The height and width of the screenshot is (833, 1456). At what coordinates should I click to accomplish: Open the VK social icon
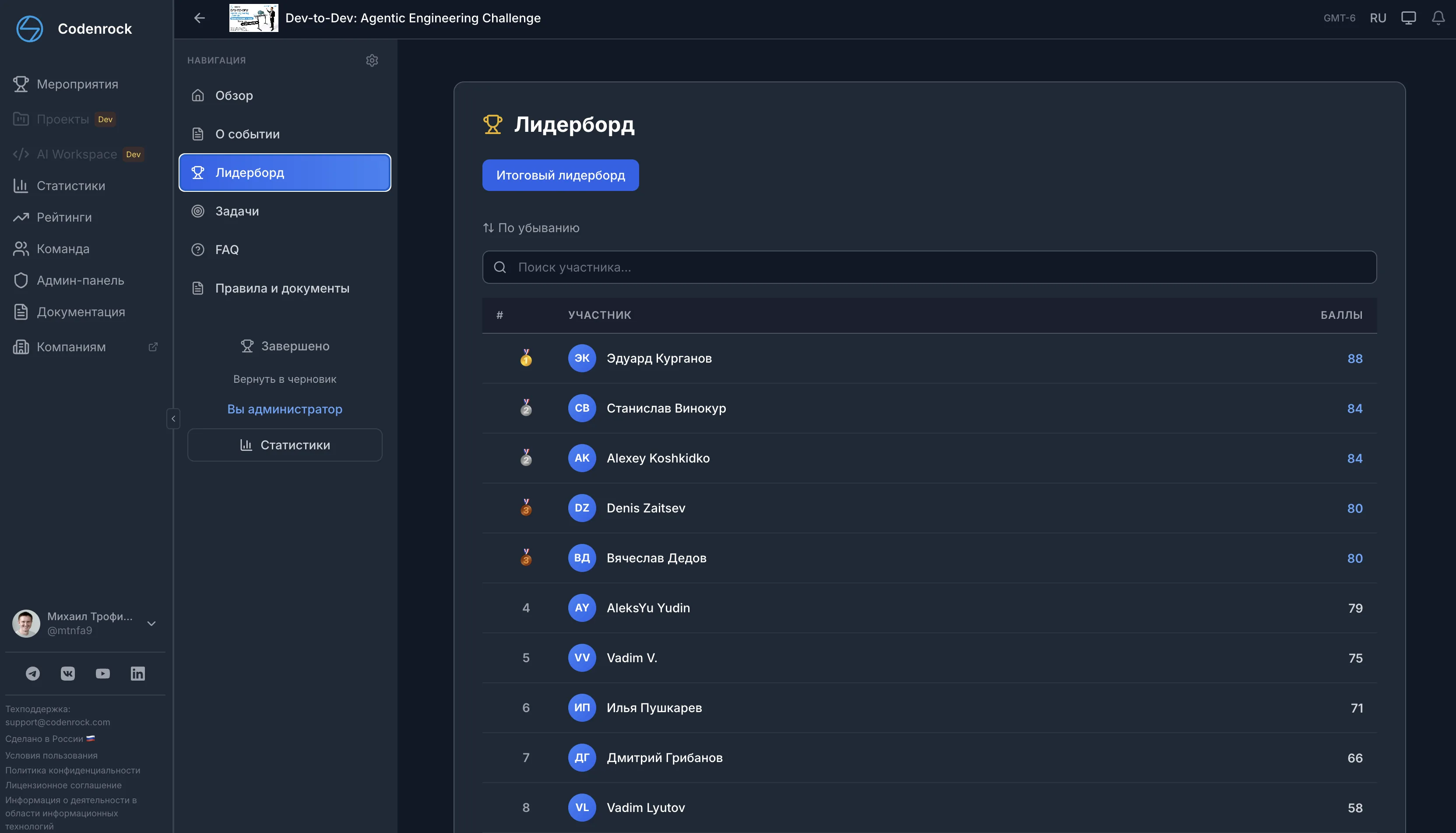pos(67,674)
